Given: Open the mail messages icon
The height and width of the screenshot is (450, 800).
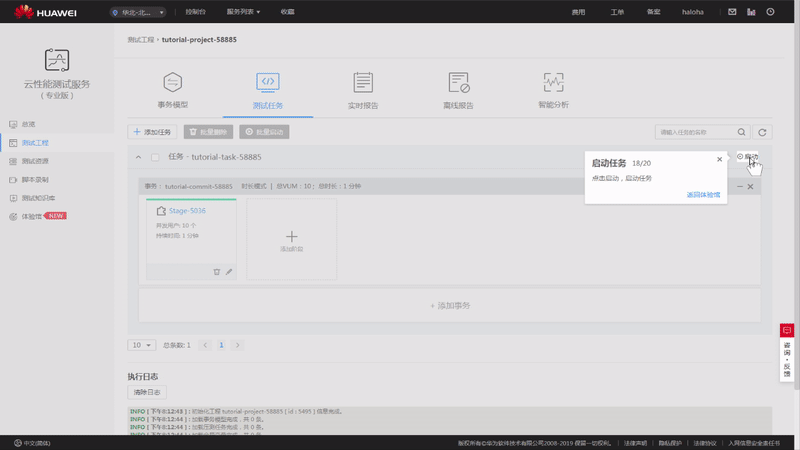Looking at the screenshot, I should tap(732, 12).
